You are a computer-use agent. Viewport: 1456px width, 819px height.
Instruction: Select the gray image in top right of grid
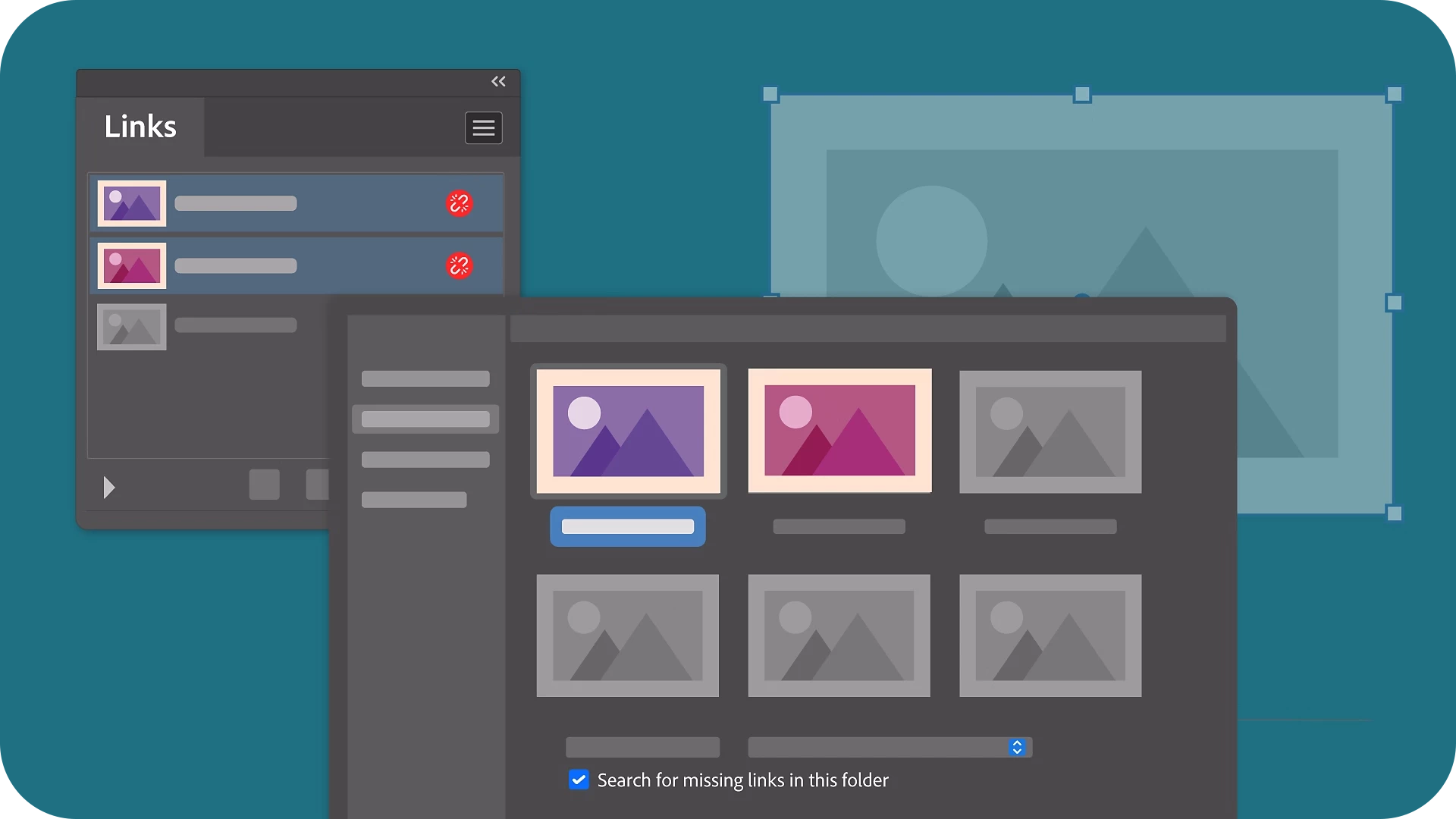[x=1050, y=431]
